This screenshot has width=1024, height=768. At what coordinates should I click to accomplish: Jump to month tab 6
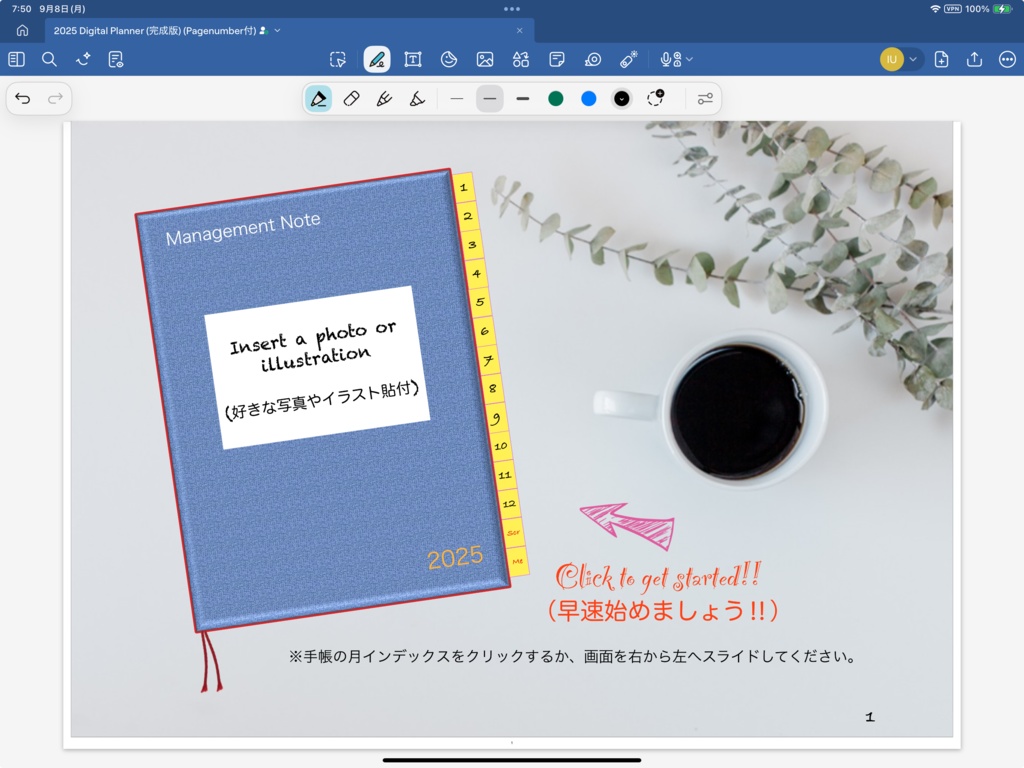484,331
